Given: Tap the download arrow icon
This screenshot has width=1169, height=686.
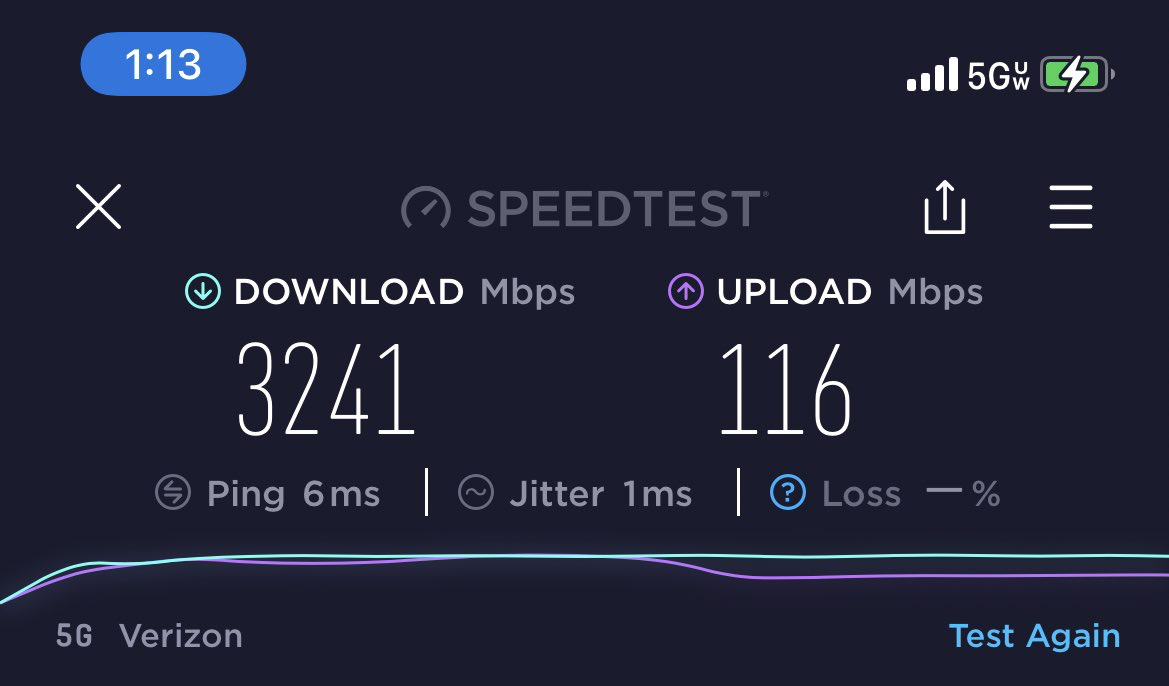Looking at the screenshot, I should (203, 291).
